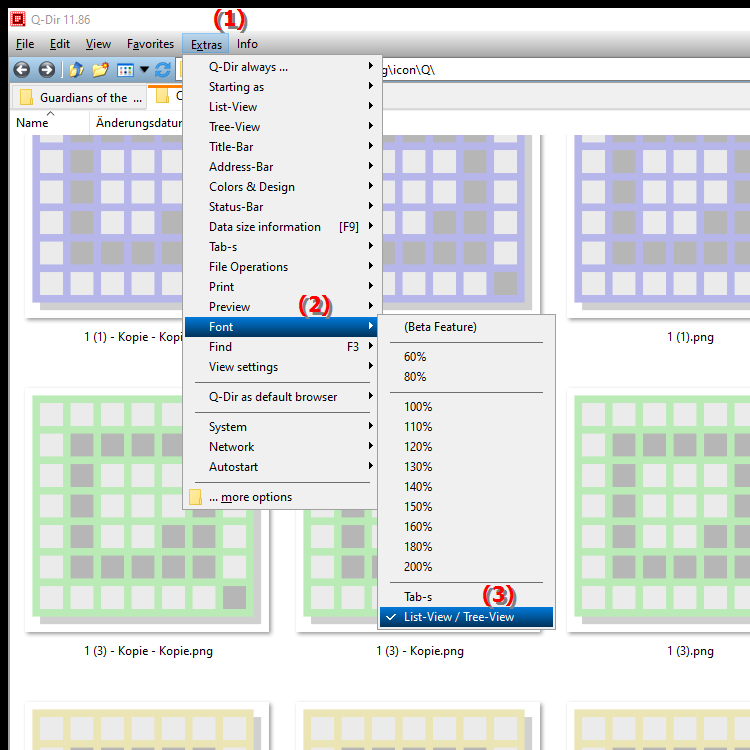Click the Back navigation arrow icon

pyautogui.click(x=22, y=70)
